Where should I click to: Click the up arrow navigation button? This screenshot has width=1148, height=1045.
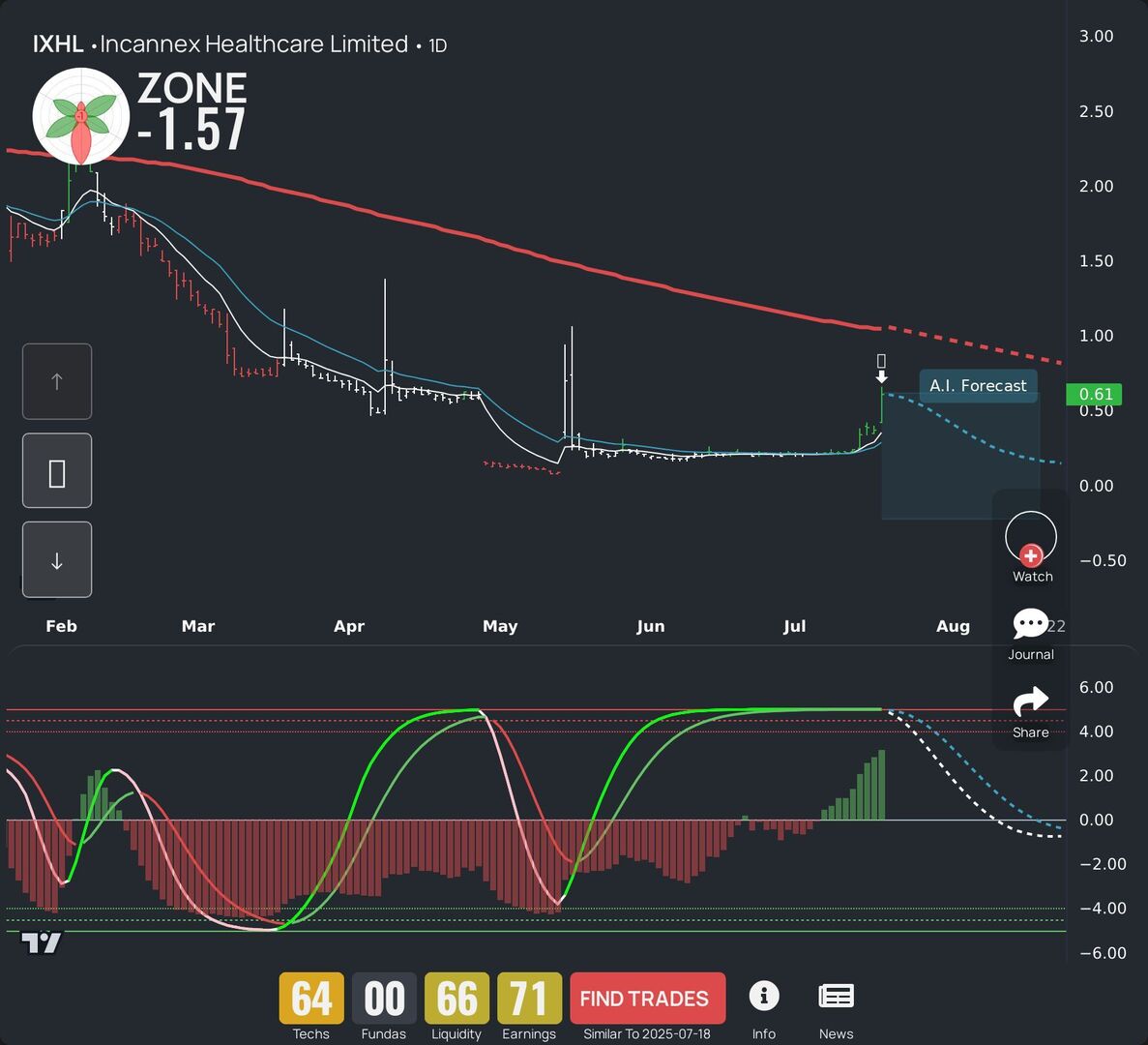click(x=57, y=381)
